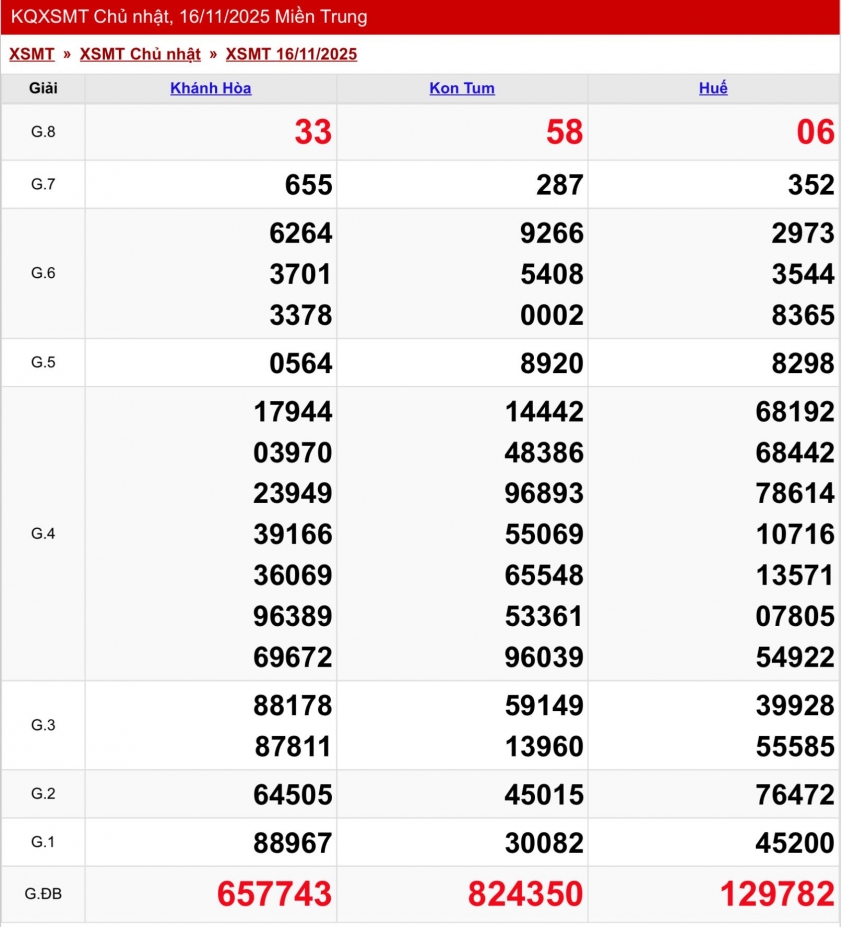
Task: Click Kon Tum G.1 number 30082
Action: point(544,843)
